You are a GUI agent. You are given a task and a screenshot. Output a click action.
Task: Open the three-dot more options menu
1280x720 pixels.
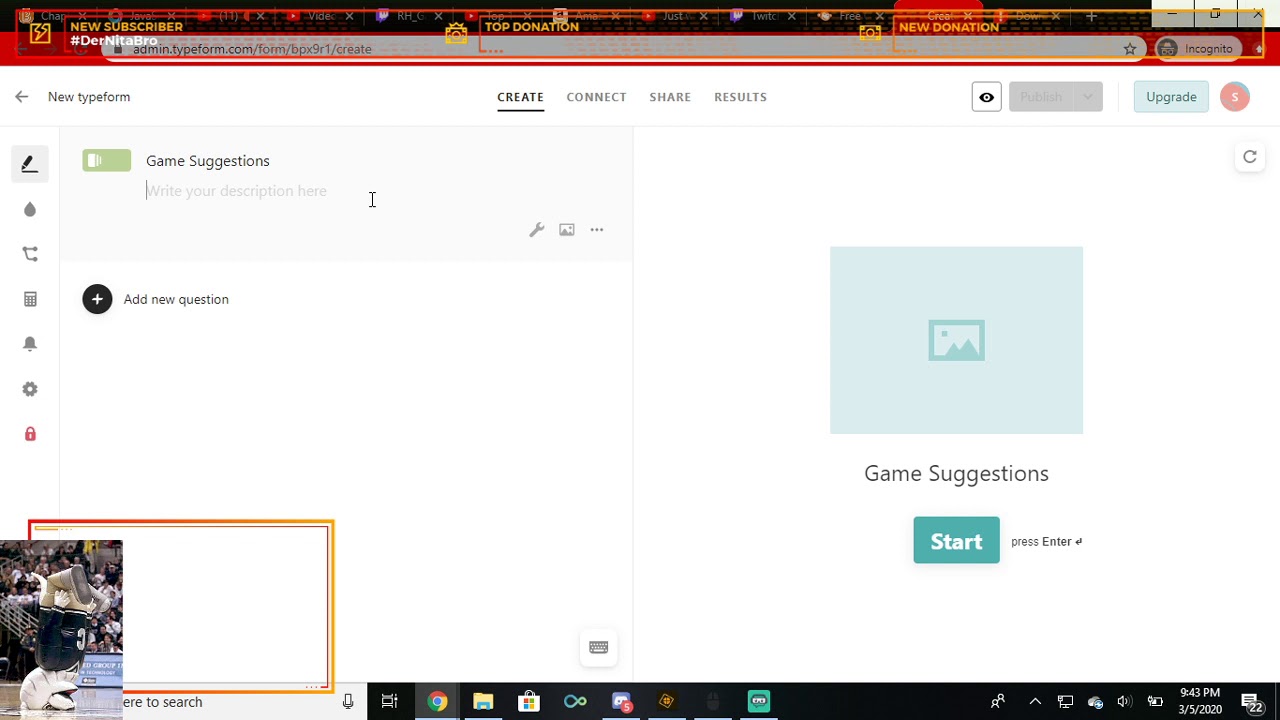click(597, 230)
